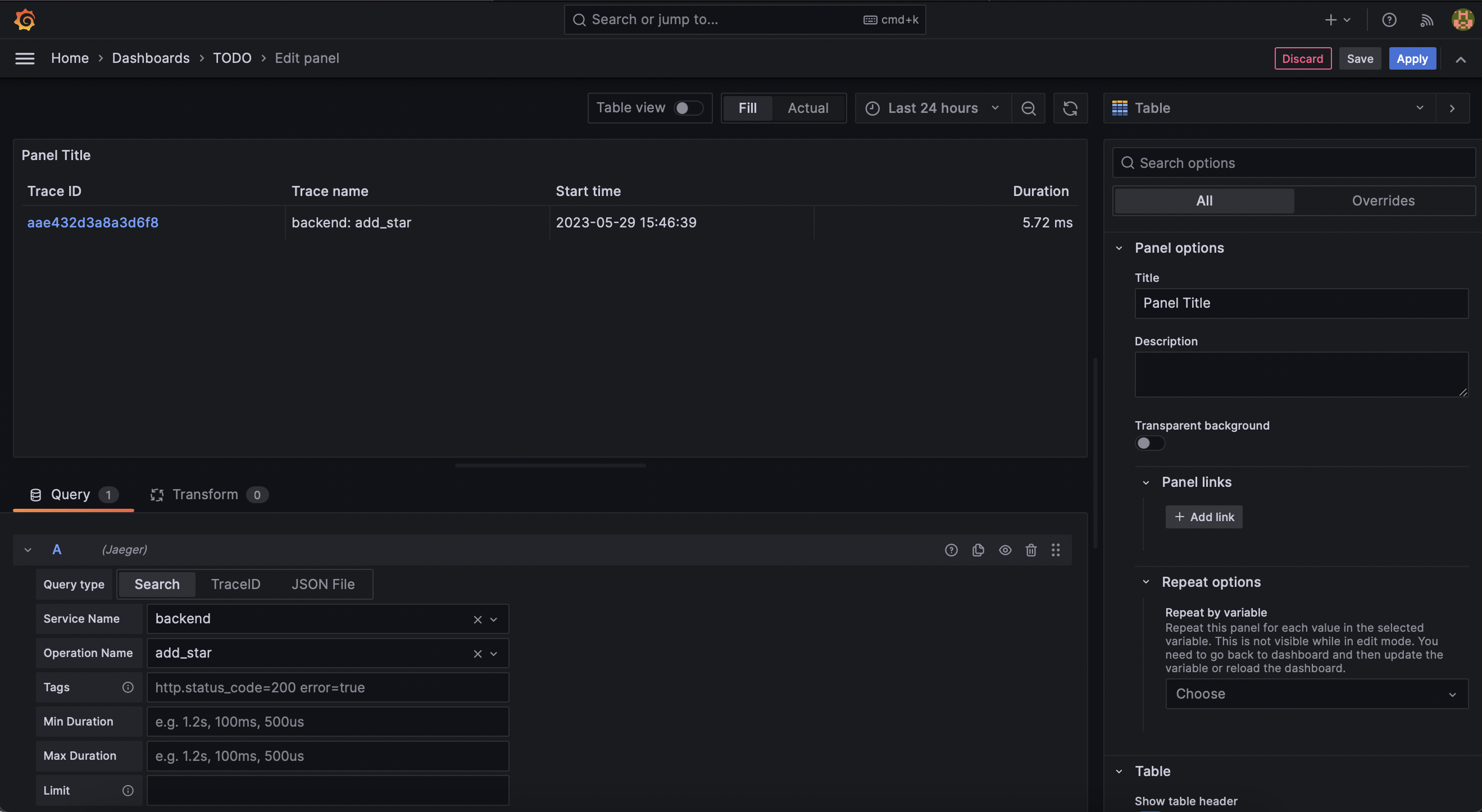Open the hamburger navigation menu

25,58
